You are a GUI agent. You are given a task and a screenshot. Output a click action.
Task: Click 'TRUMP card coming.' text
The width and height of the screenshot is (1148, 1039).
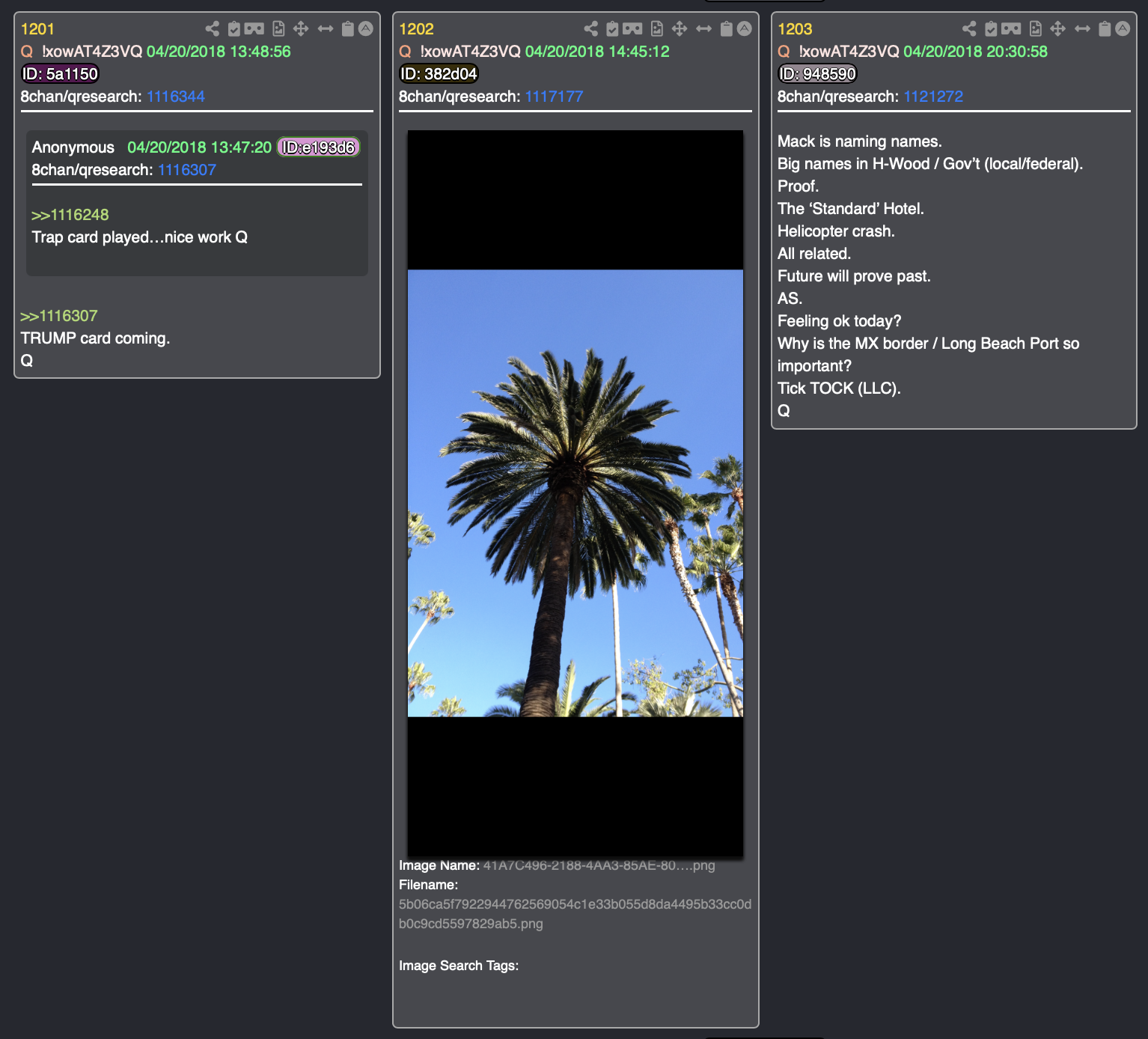tap(95, 338)
